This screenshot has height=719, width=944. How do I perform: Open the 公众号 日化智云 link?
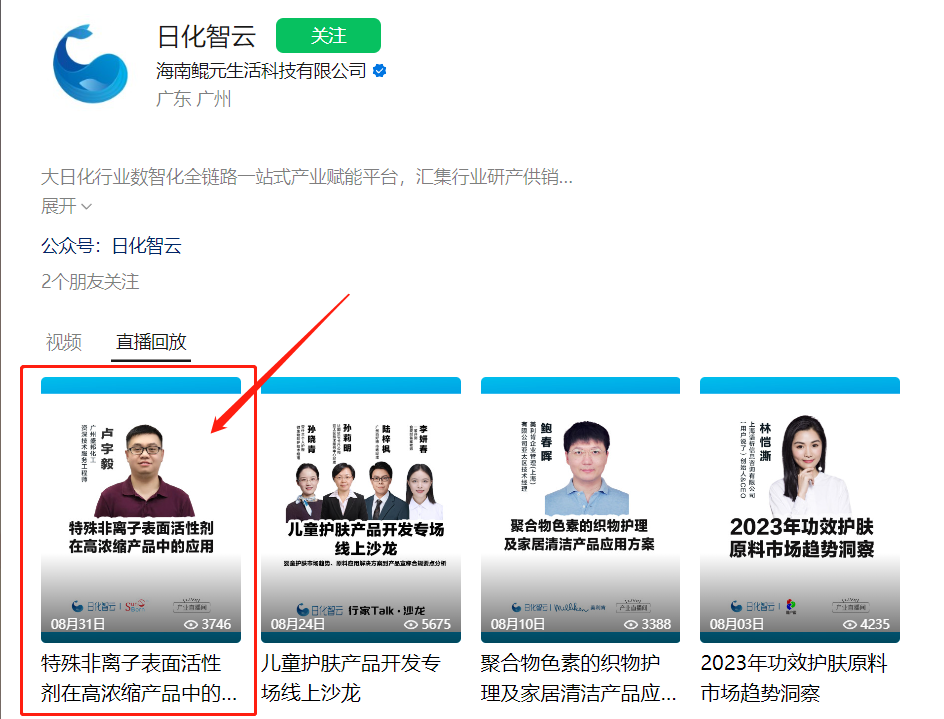point(111,246)
